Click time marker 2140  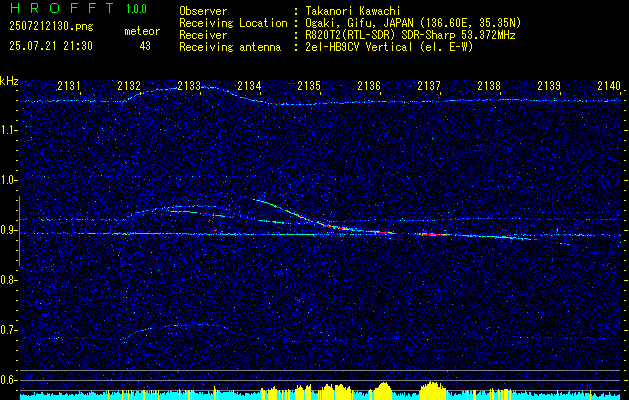tap(609, 85)
